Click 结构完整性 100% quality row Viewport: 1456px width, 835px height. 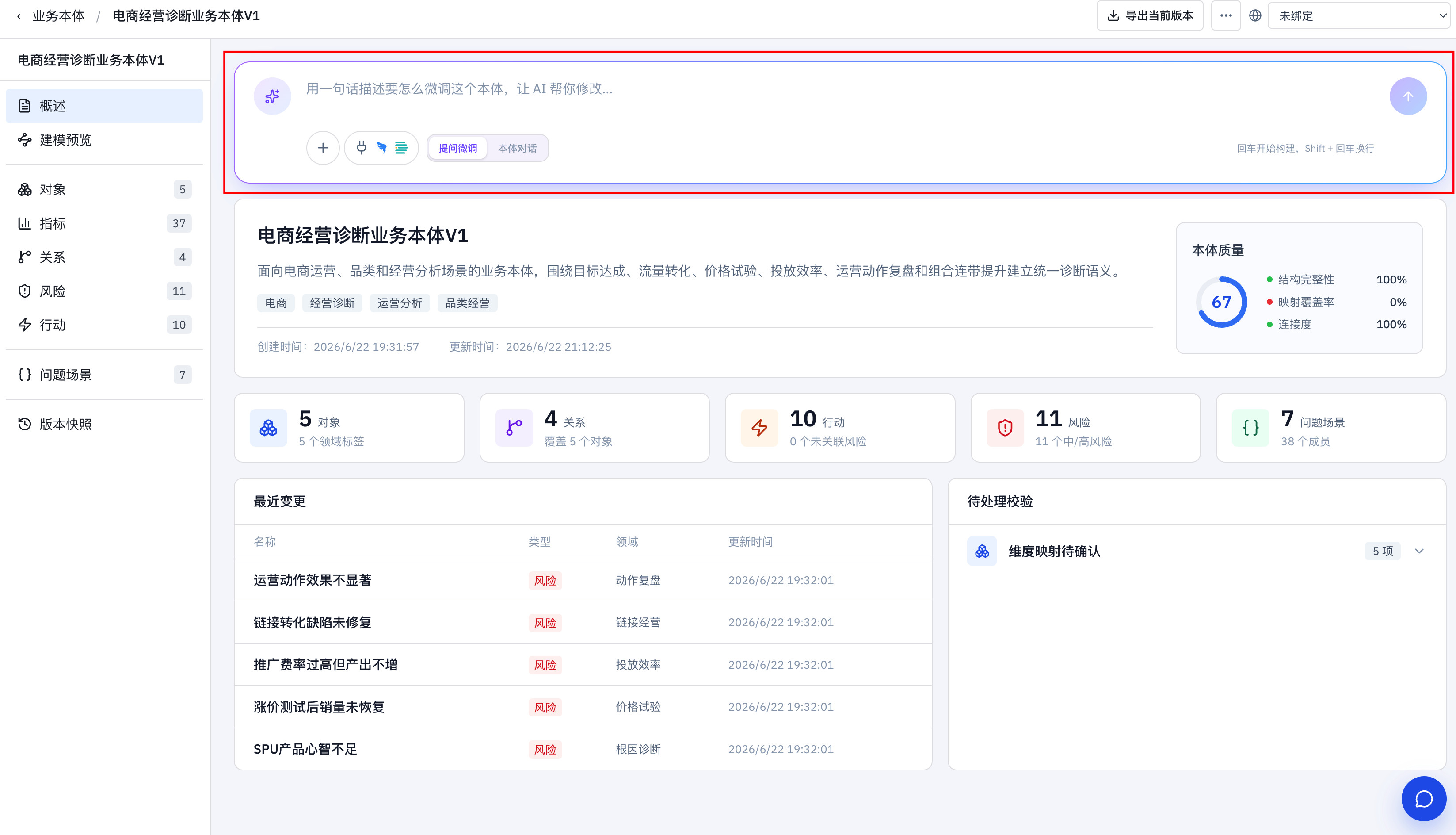point(1337,279)
